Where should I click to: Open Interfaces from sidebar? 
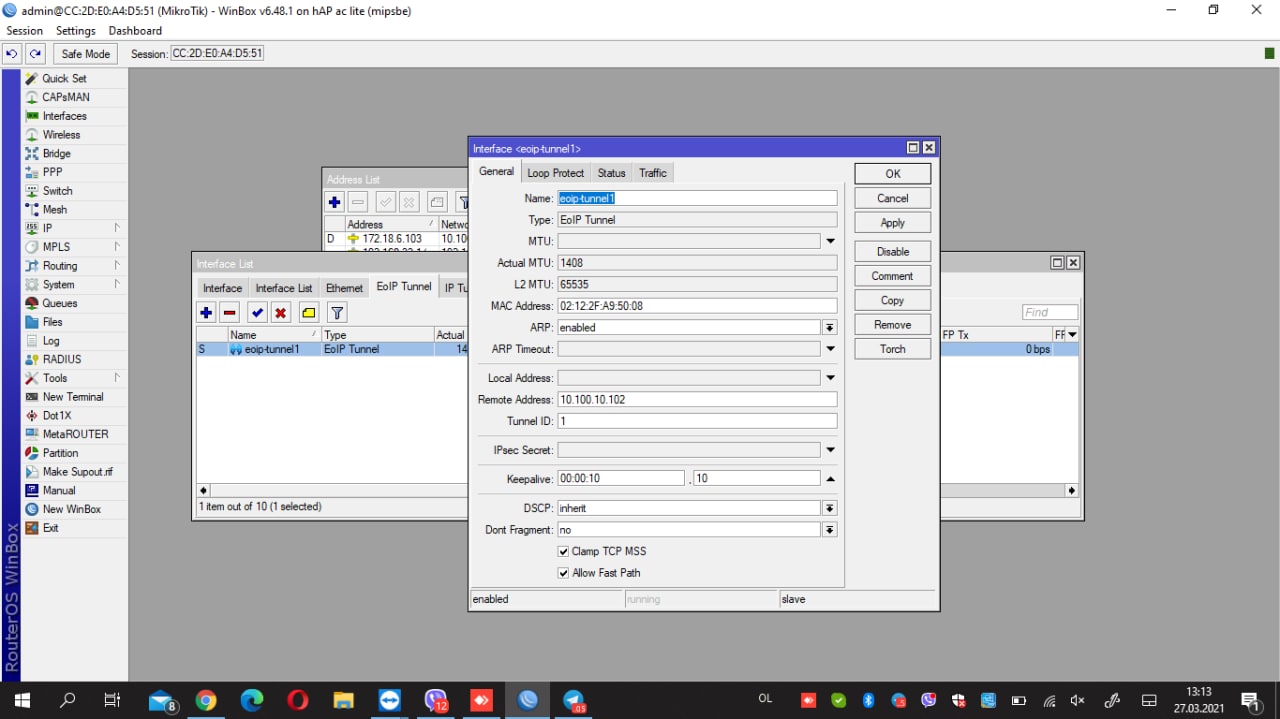pyautogui.click(x=64, y=116)
